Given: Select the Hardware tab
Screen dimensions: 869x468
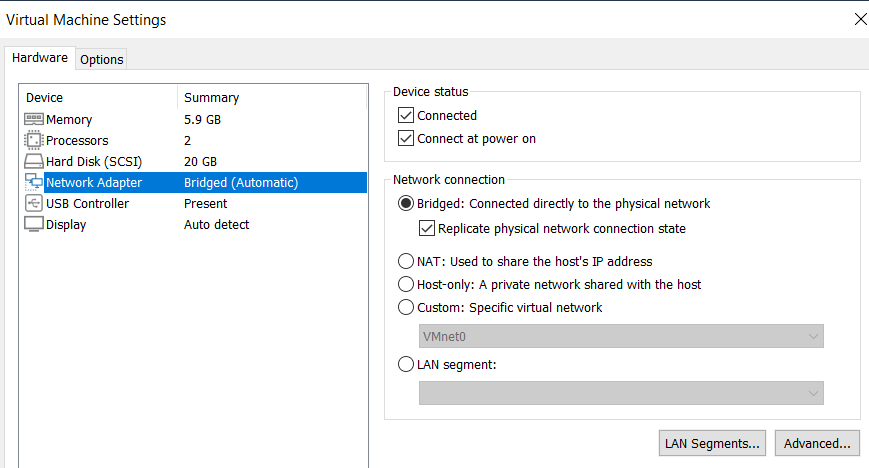Looking at the screenshot, I should (40, 58).
